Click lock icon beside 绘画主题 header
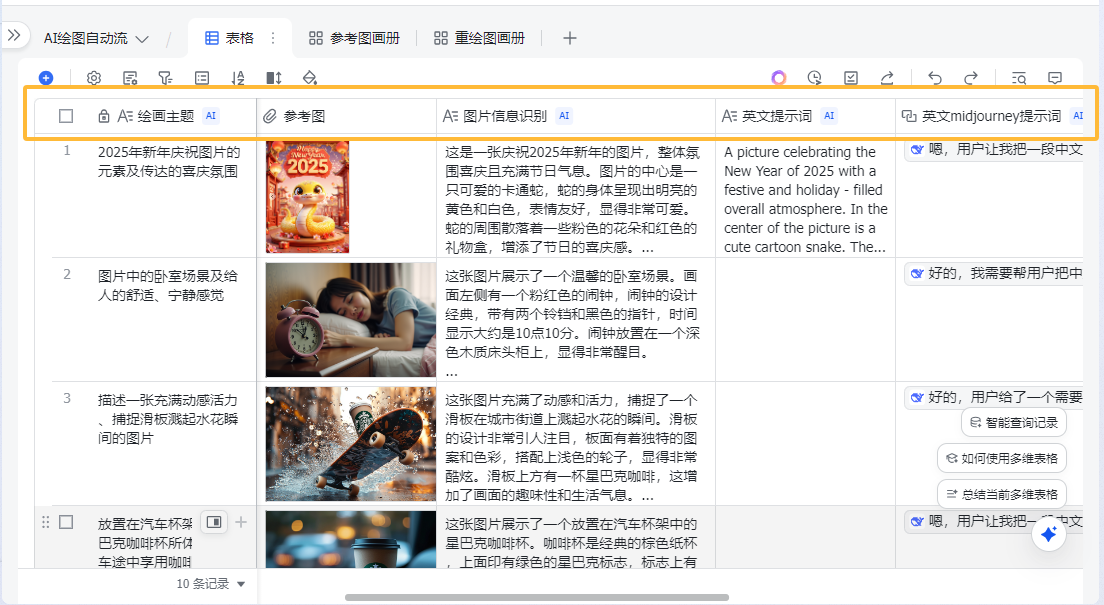Screen dimensions: 1104x605 [x=104, y=116]
